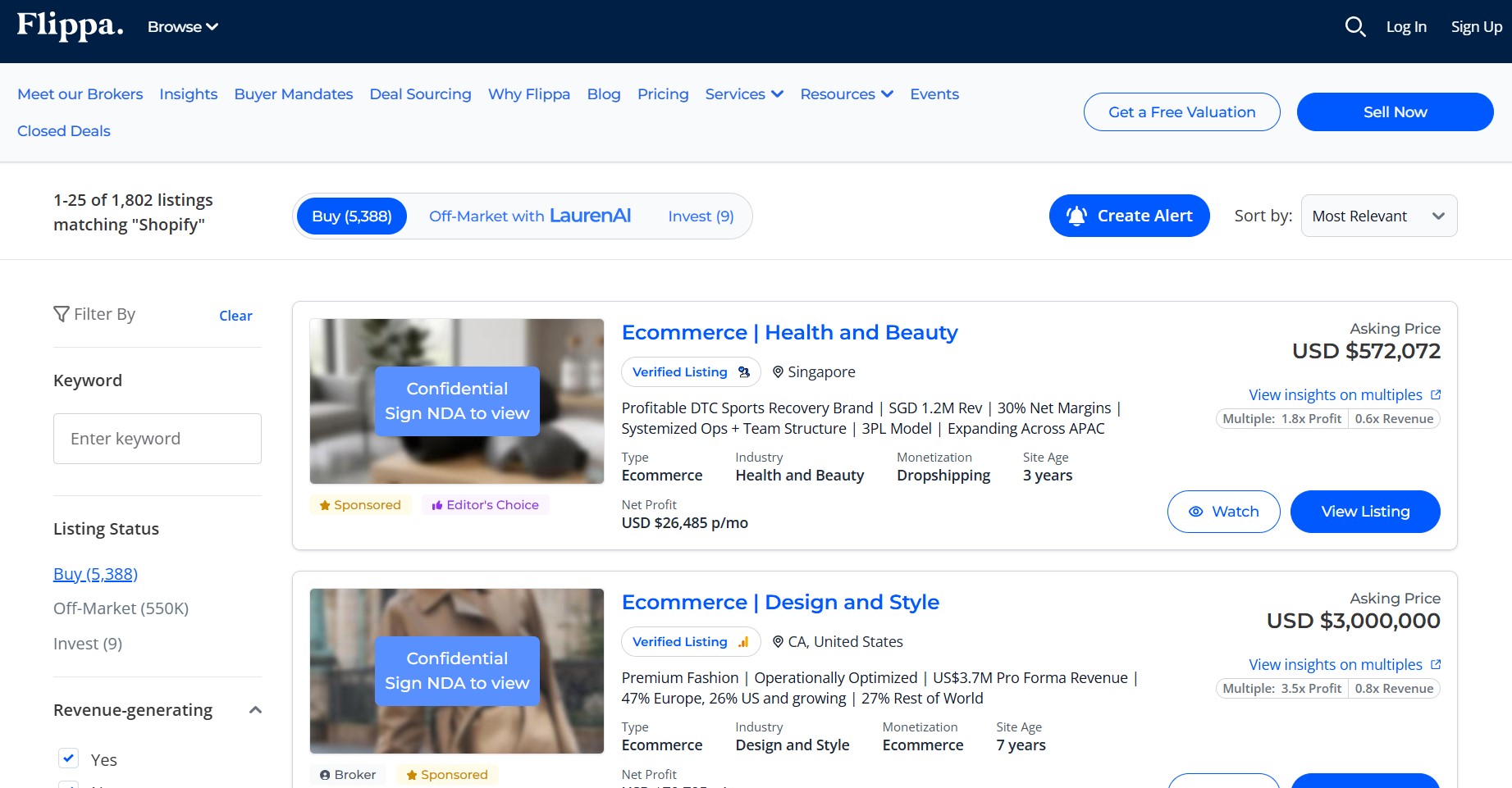Switch to the Invest (9) tab

(701, 216)
